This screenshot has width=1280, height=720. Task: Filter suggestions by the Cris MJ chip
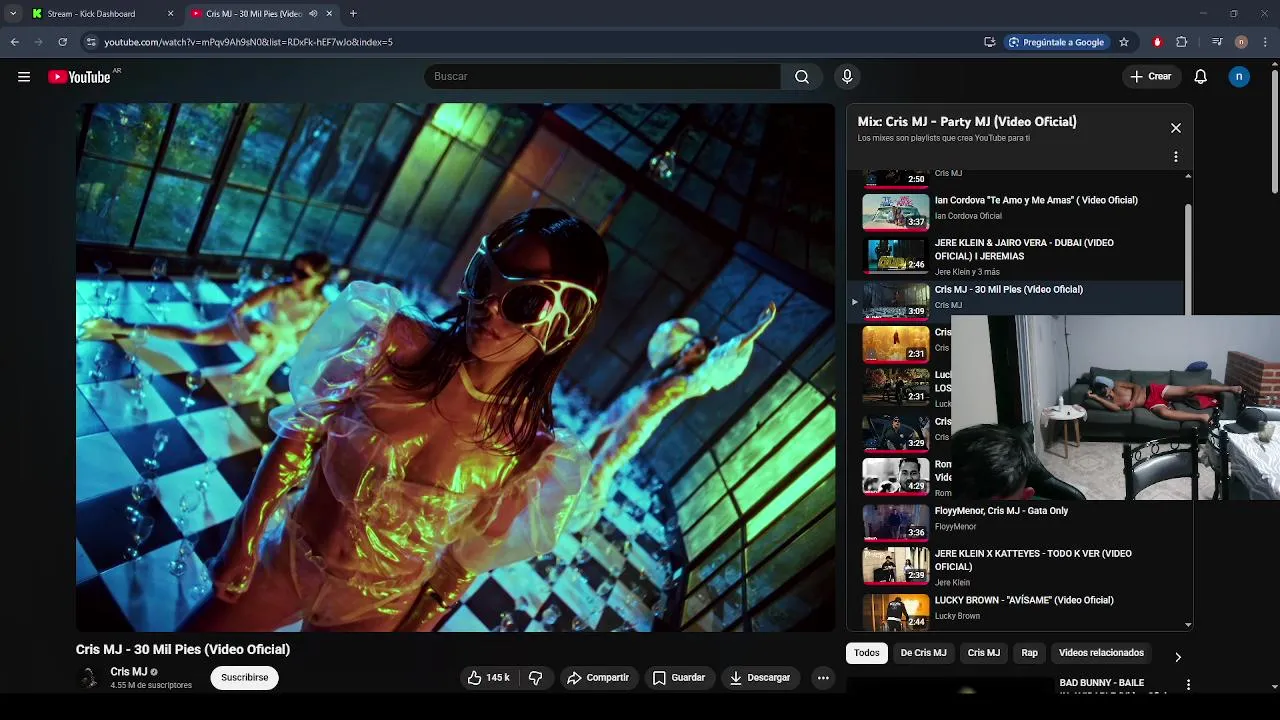984,653
